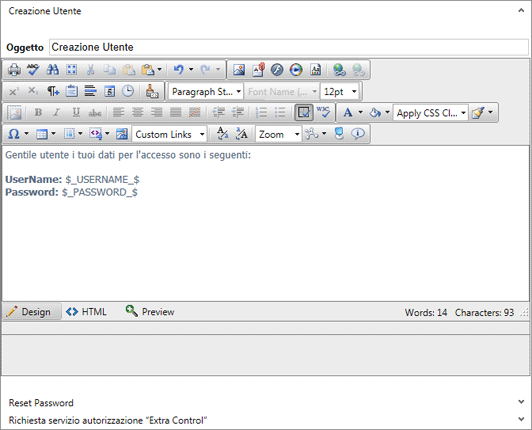
Task: Switch to the Preview tab
Action: point(150,312)
